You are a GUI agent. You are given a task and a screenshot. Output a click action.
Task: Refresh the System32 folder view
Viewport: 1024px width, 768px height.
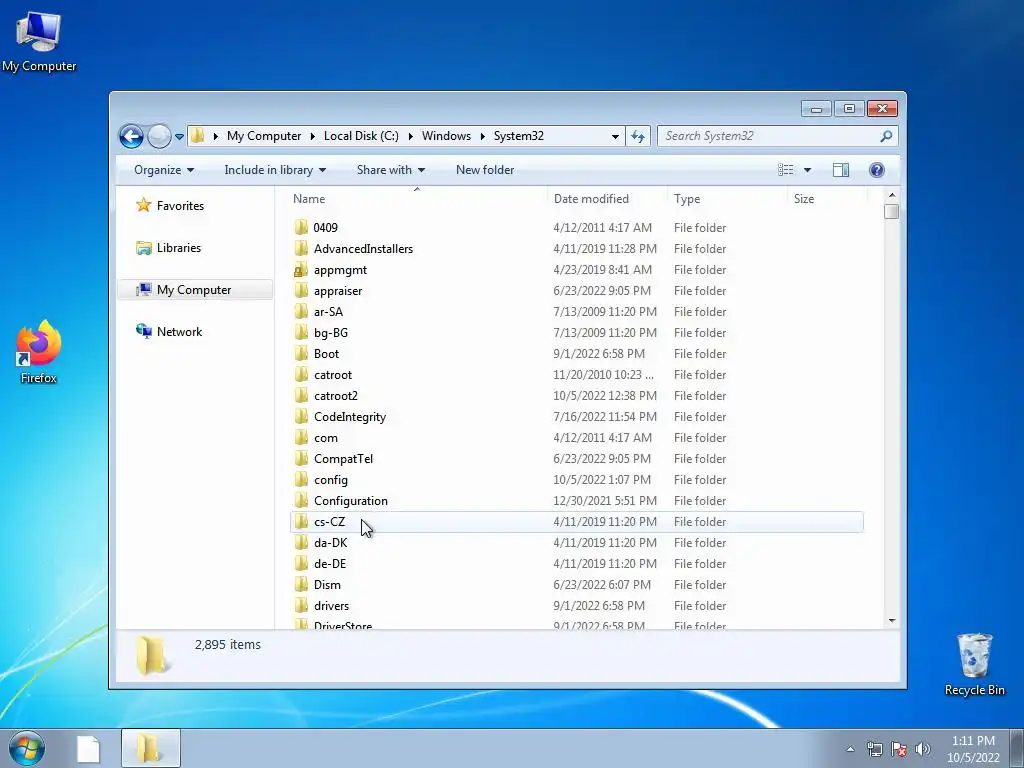tap(637, 136)
